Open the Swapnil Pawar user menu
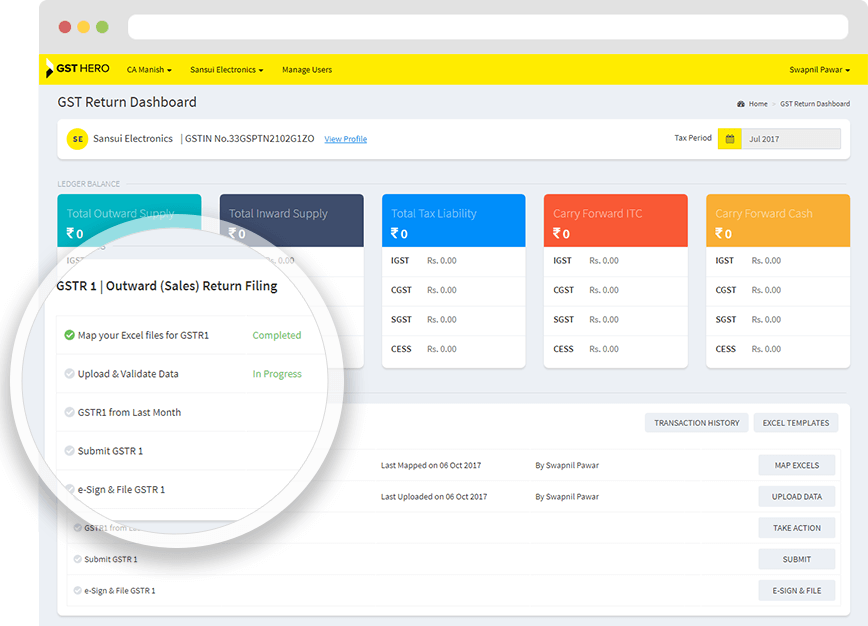The image size is (868, 626). (819, 70)
